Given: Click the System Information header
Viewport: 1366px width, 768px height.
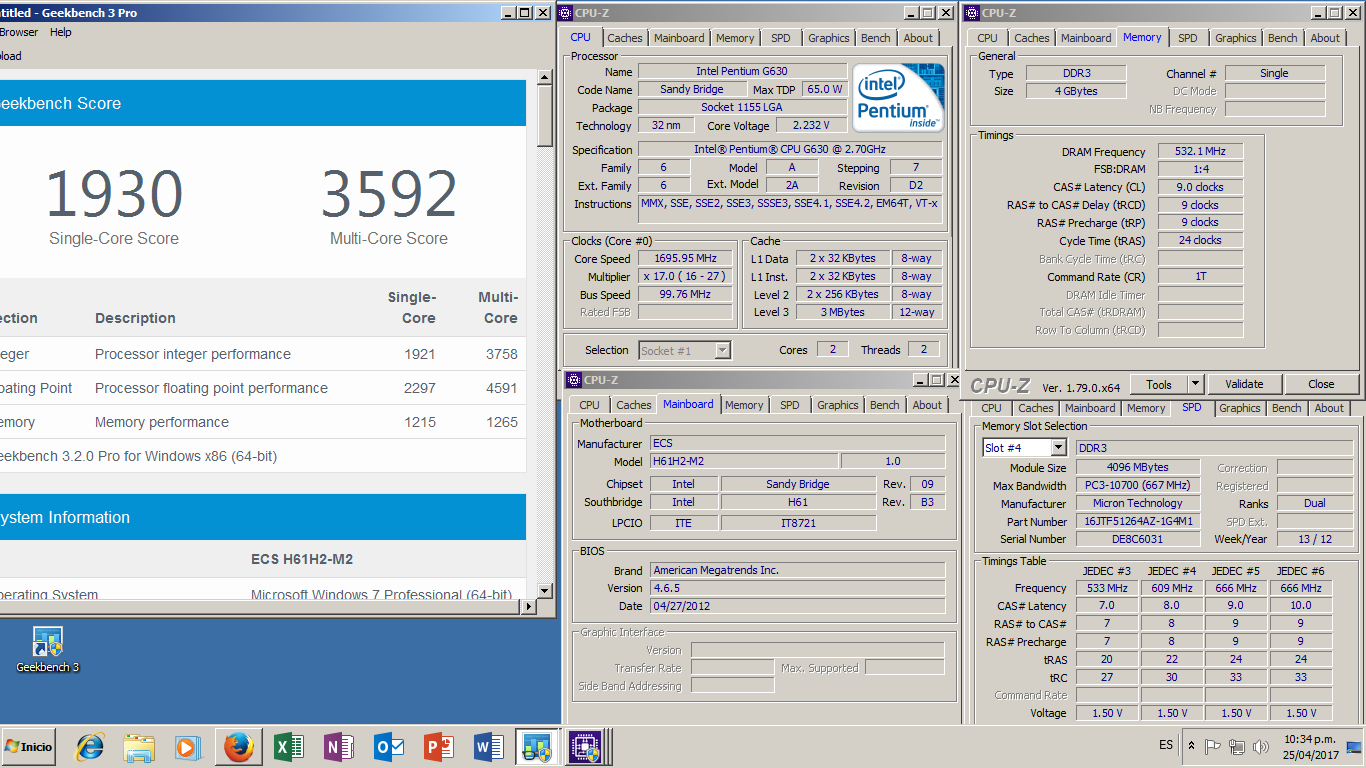Looking at the screenshot, I should (263, 517).
